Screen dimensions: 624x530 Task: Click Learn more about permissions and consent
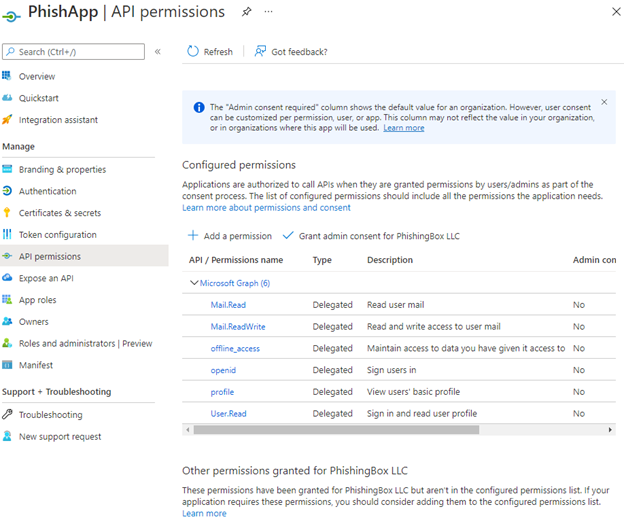pos(266,207)
